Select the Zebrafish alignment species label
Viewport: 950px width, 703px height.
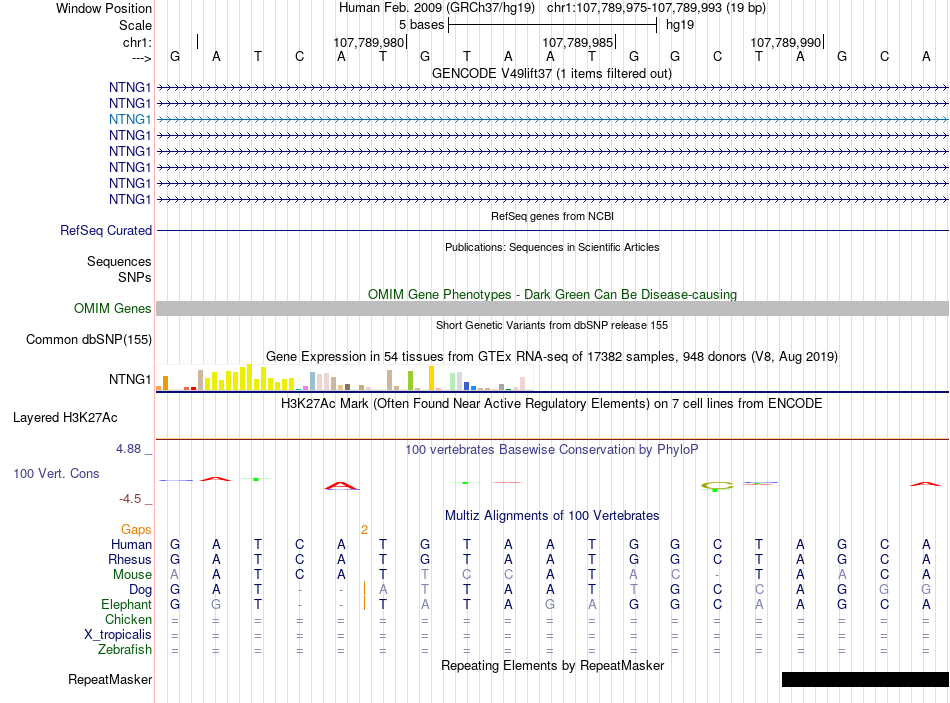(x=125, y=649)
